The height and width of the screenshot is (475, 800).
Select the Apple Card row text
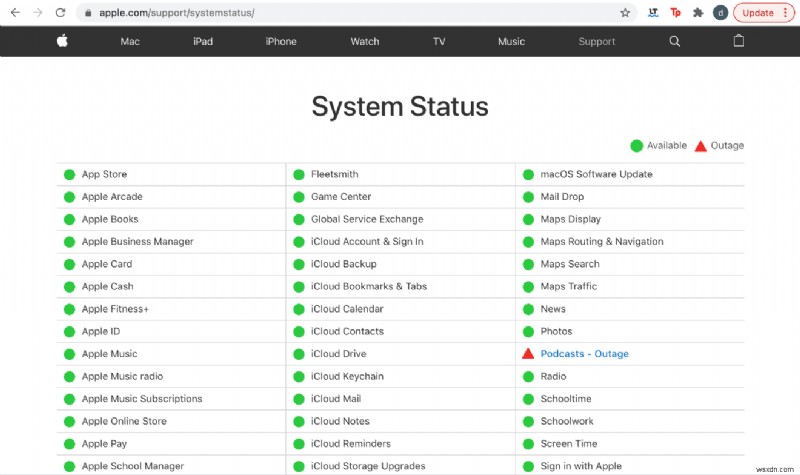click(x=107, y=264)
